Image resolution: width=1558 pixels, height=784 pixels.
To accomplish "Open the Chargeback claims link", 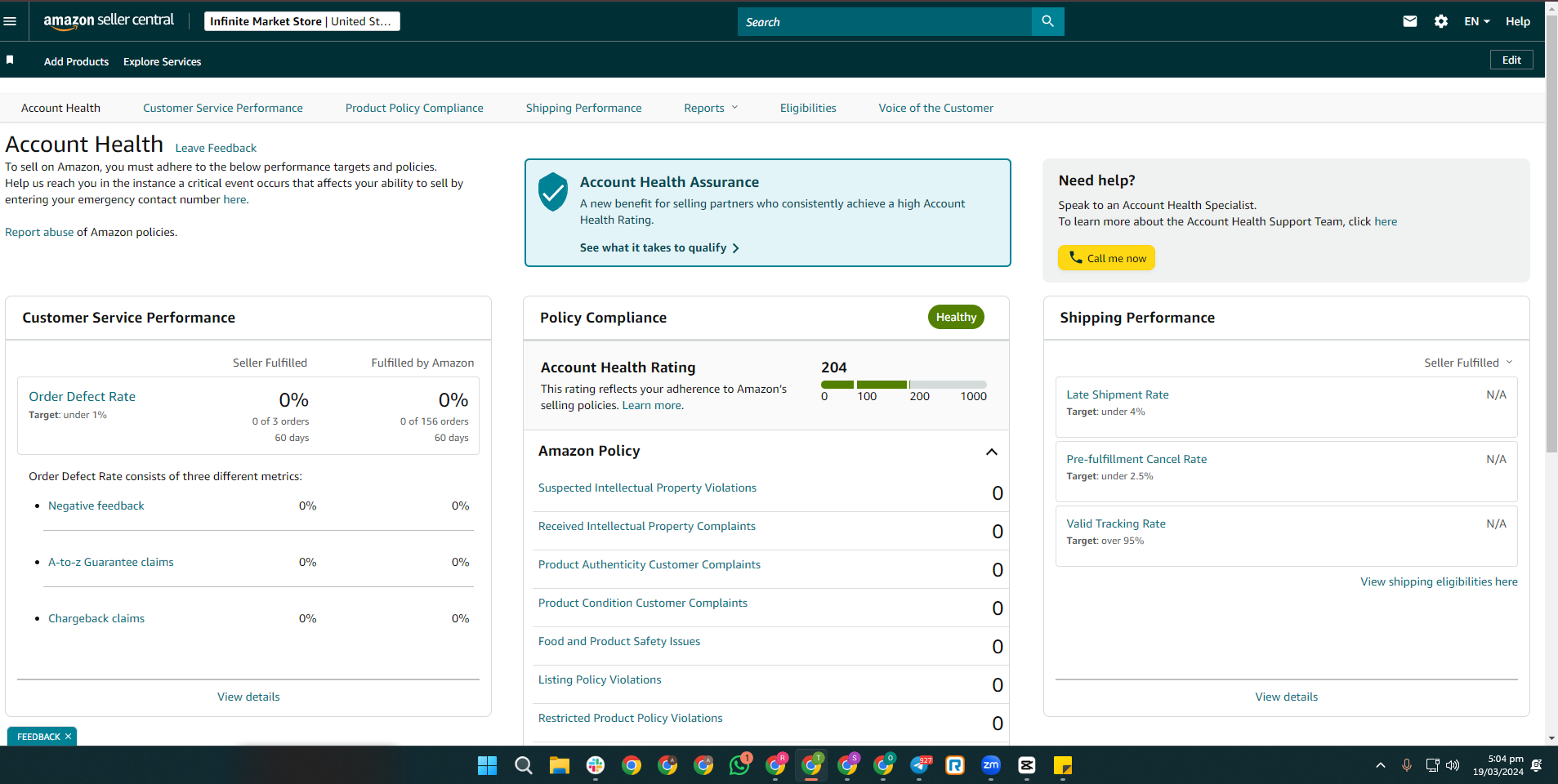I will pyautogui.click(x=96, y=618).
